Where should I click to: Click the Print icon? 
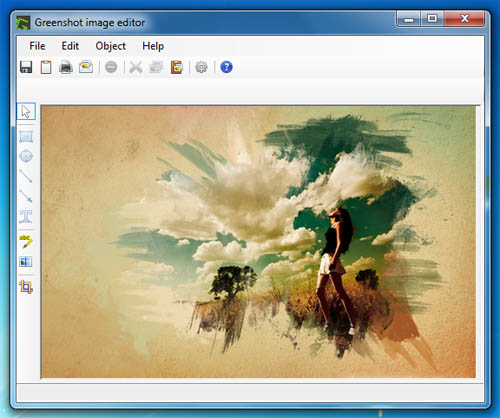click(x=66, y=67)
